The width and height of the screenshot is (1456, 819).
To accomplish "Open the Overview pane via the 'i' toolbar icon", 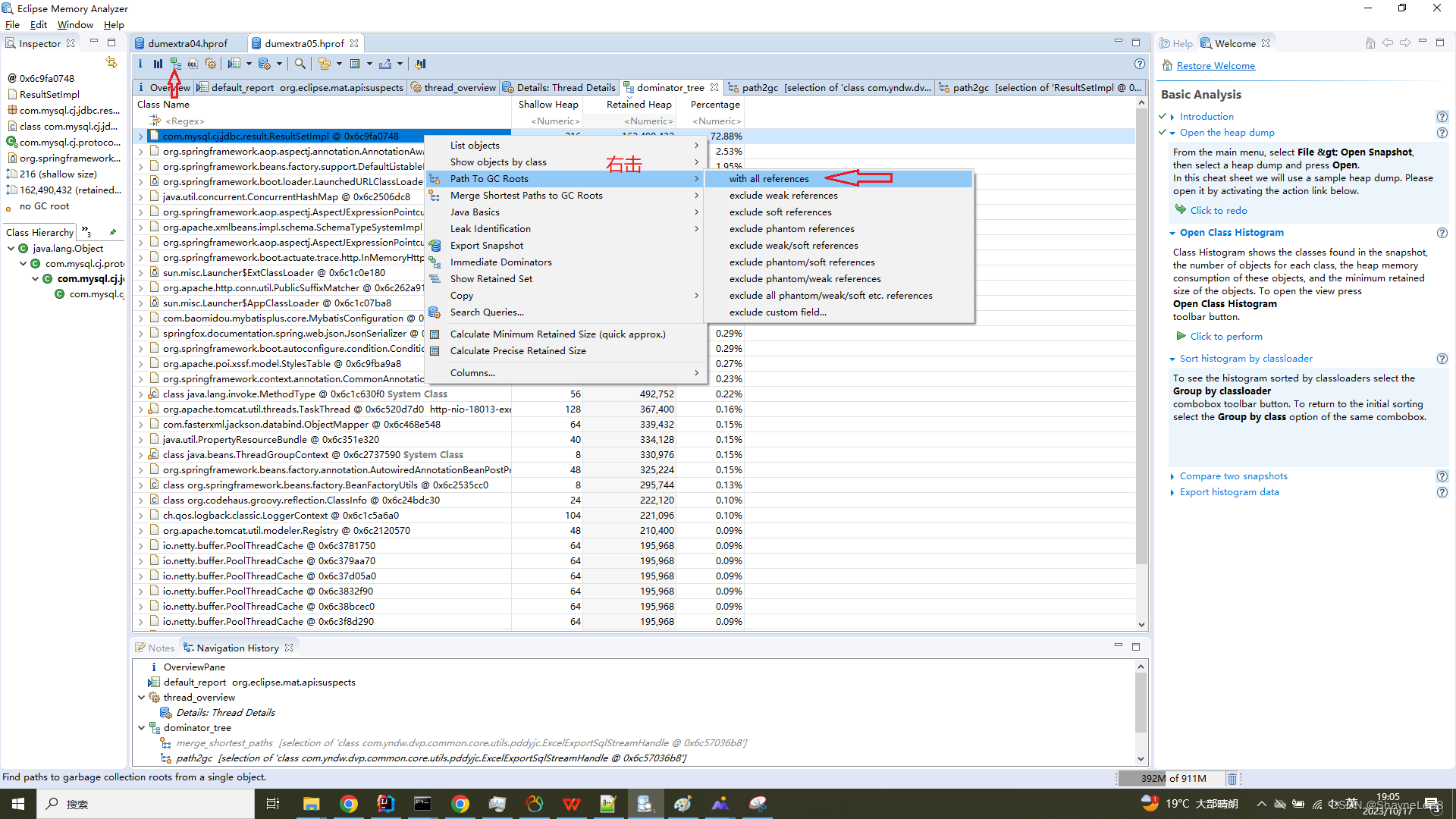I will click(x=140, y=64).
